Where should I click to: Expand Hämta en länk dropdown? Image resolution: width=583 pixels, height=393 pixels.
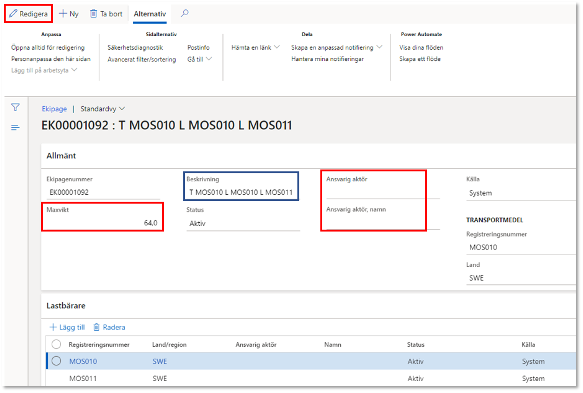click(255, 48)
